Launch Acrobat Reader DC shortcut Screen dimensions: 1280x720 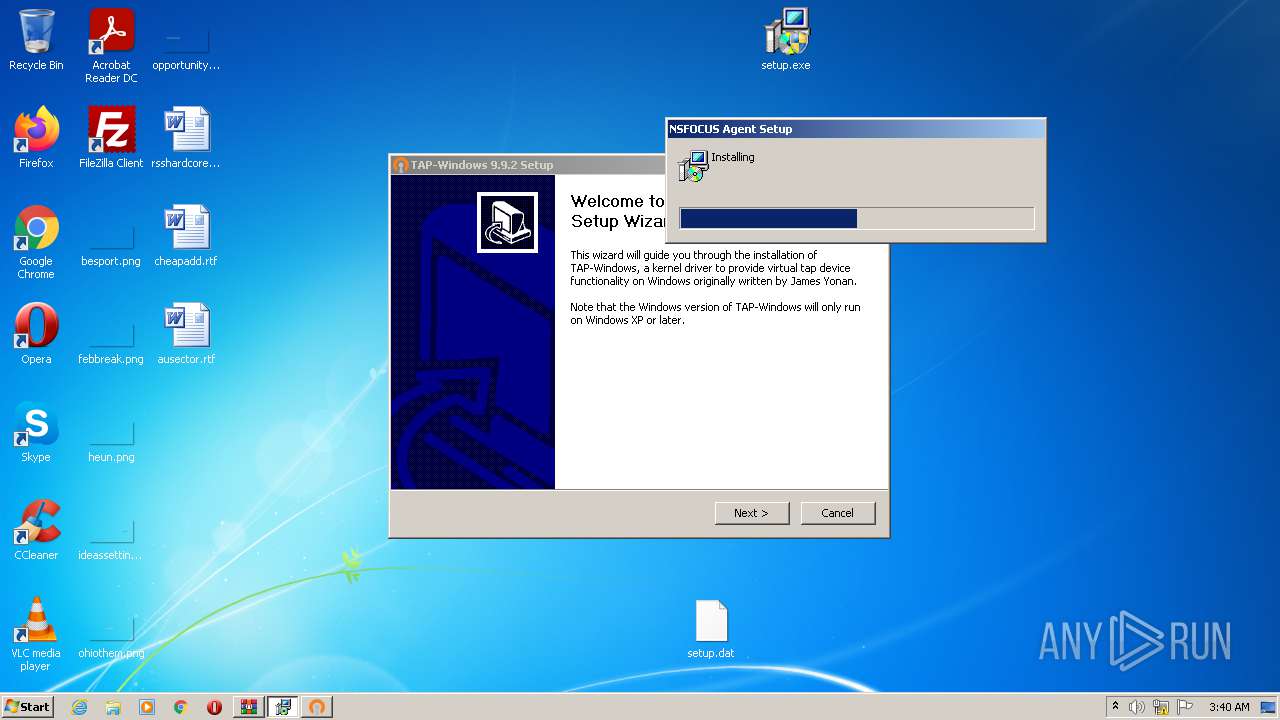[x=111, y=46]
